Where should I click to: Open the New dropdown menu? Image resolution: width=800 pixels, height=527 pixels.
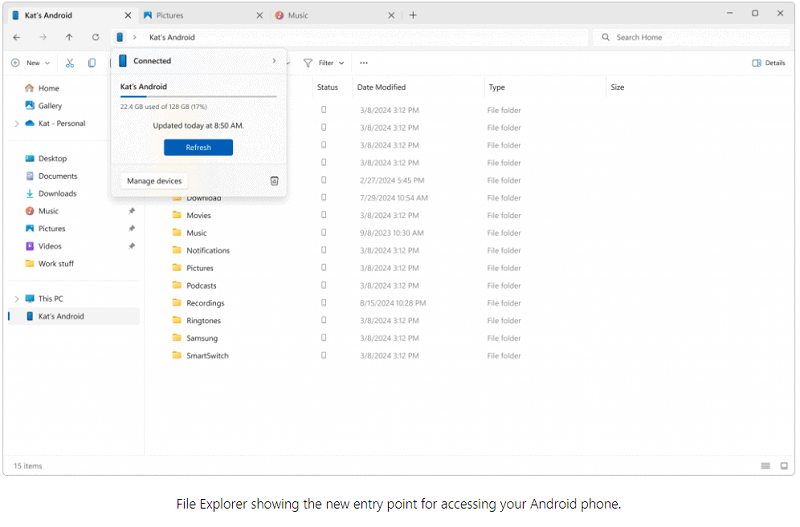31,63
